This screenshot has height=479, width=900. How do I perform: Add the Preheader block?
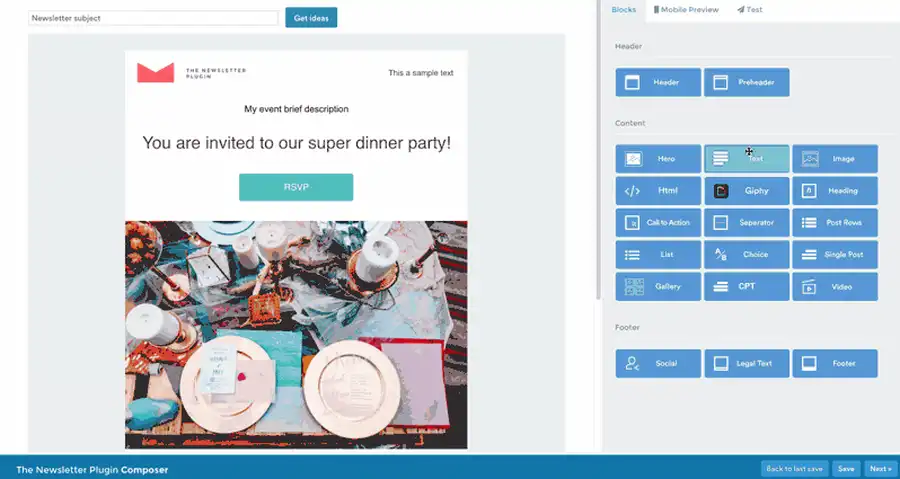pos(746,82)
